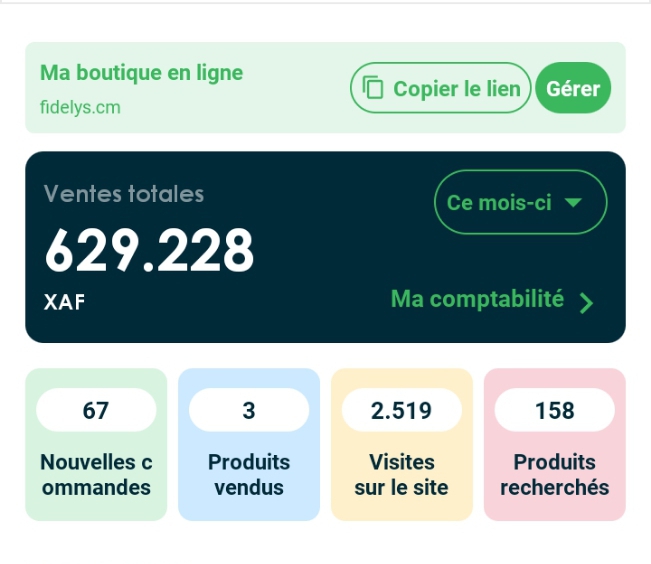The height and width of the screenshot is (564, 651).
Task: Click the Copier le lien button
Action: click(441, 88)
